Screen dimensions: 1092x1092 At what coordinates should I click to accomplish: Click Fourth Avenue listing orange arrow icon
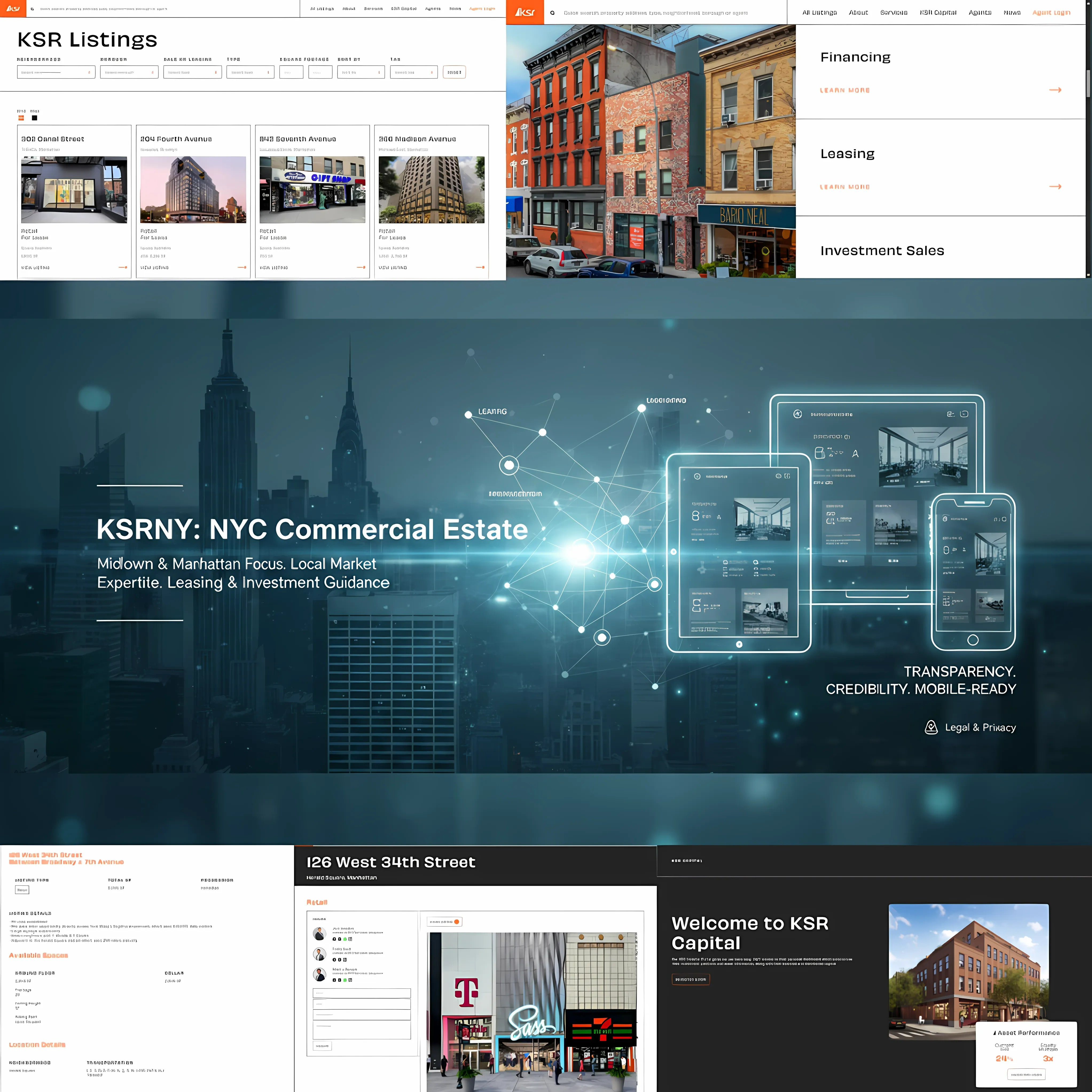242,267
